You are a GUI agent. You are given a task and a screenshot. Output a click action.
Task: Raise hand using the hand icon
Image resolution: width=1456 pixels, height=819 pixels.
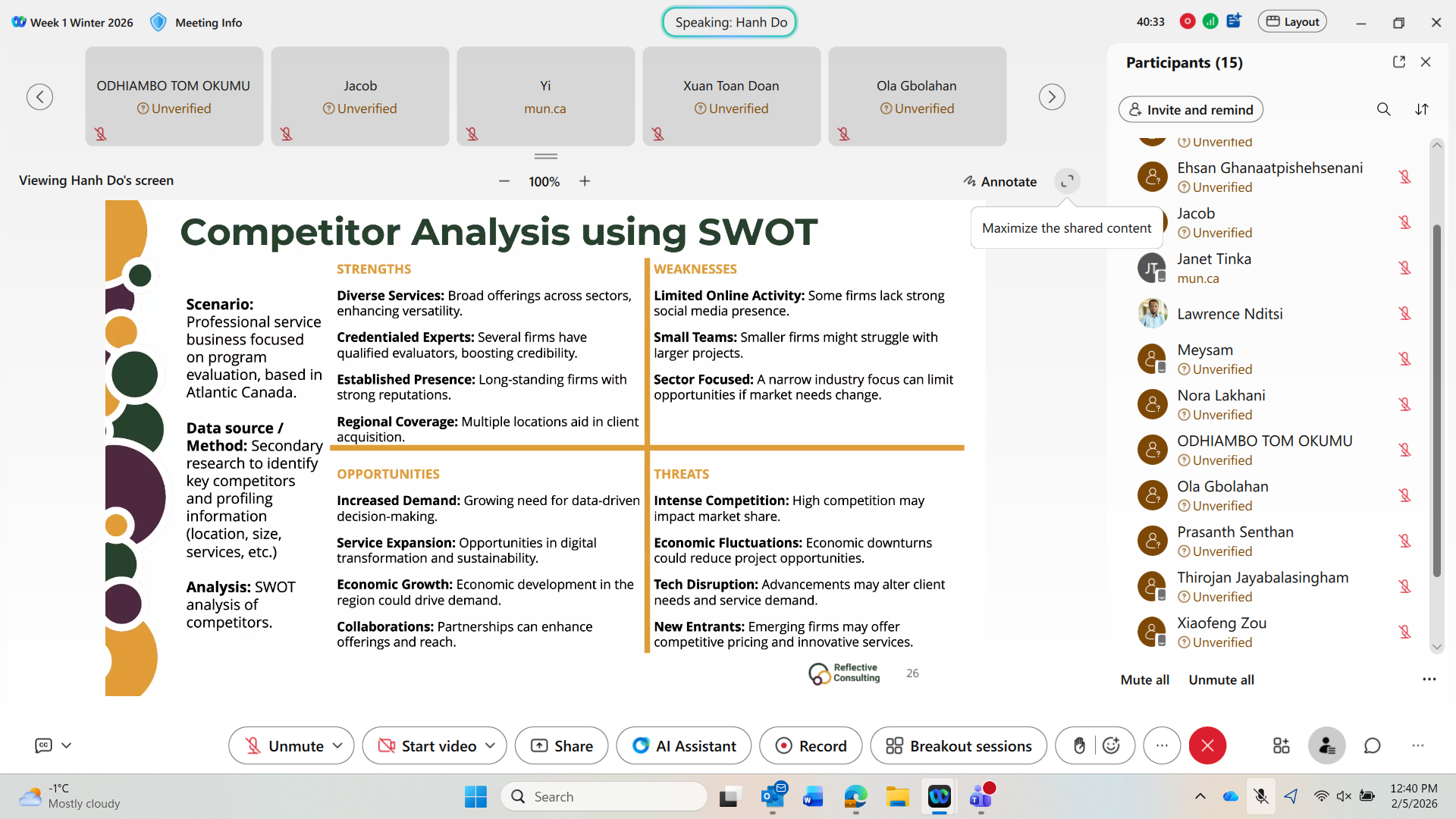click(1079, 746)
